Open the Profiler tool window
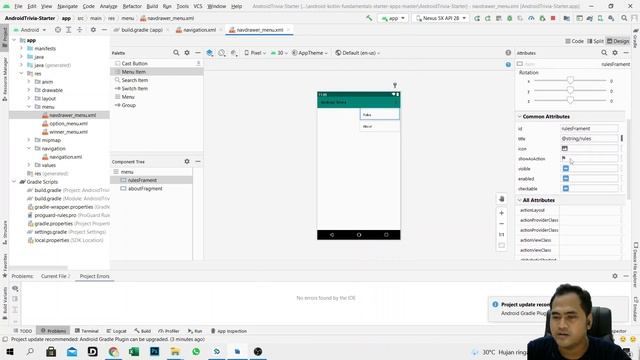Image resolution: width=640 pixels, height=360 pixels. pyautogui.click(x=169, y=331)
